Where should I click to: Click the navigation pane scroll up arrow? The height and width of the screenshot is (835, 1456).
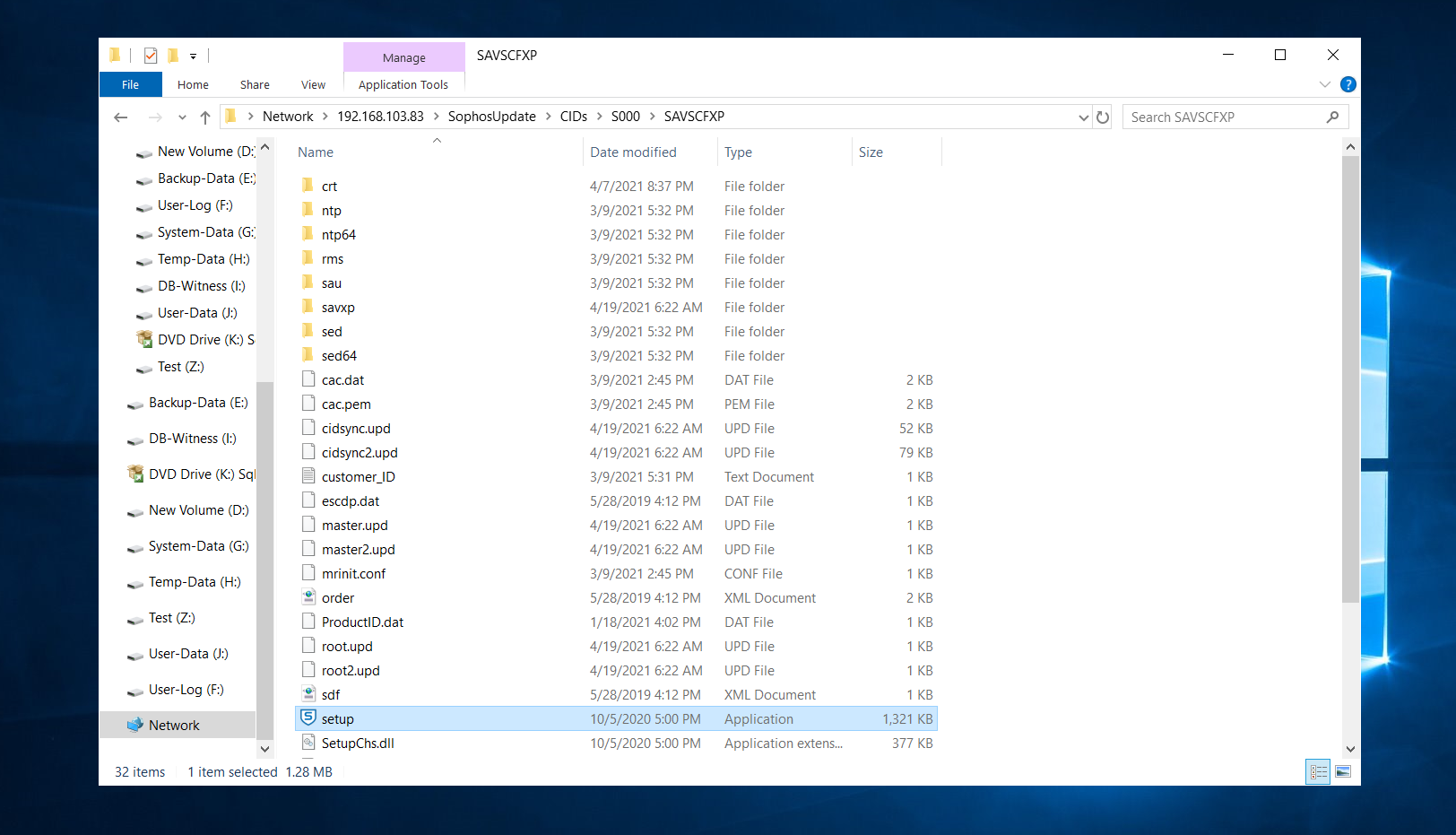264,147
